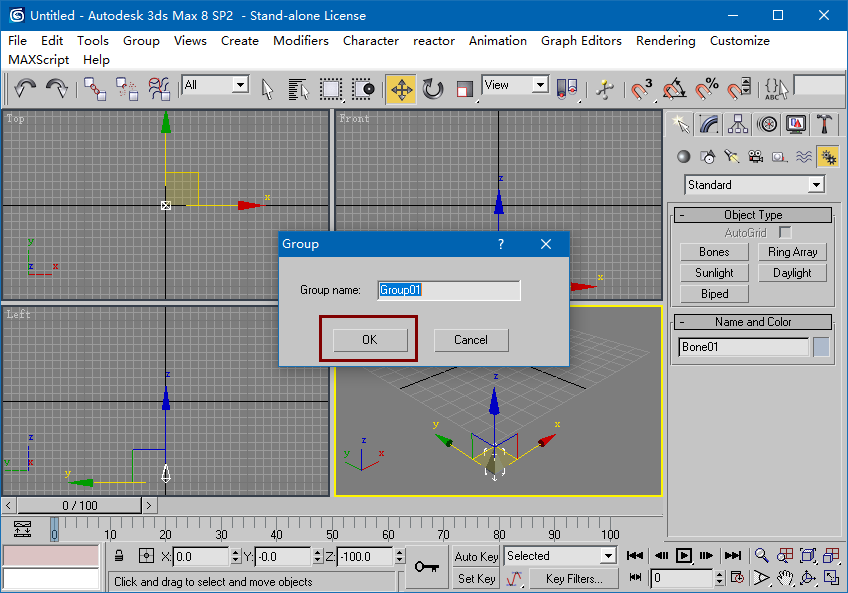Image resolution: width=848 pixels, height=593 pixels.
Task: Toggle Window/Crossing selection mode
Action: tap(362, 89)
